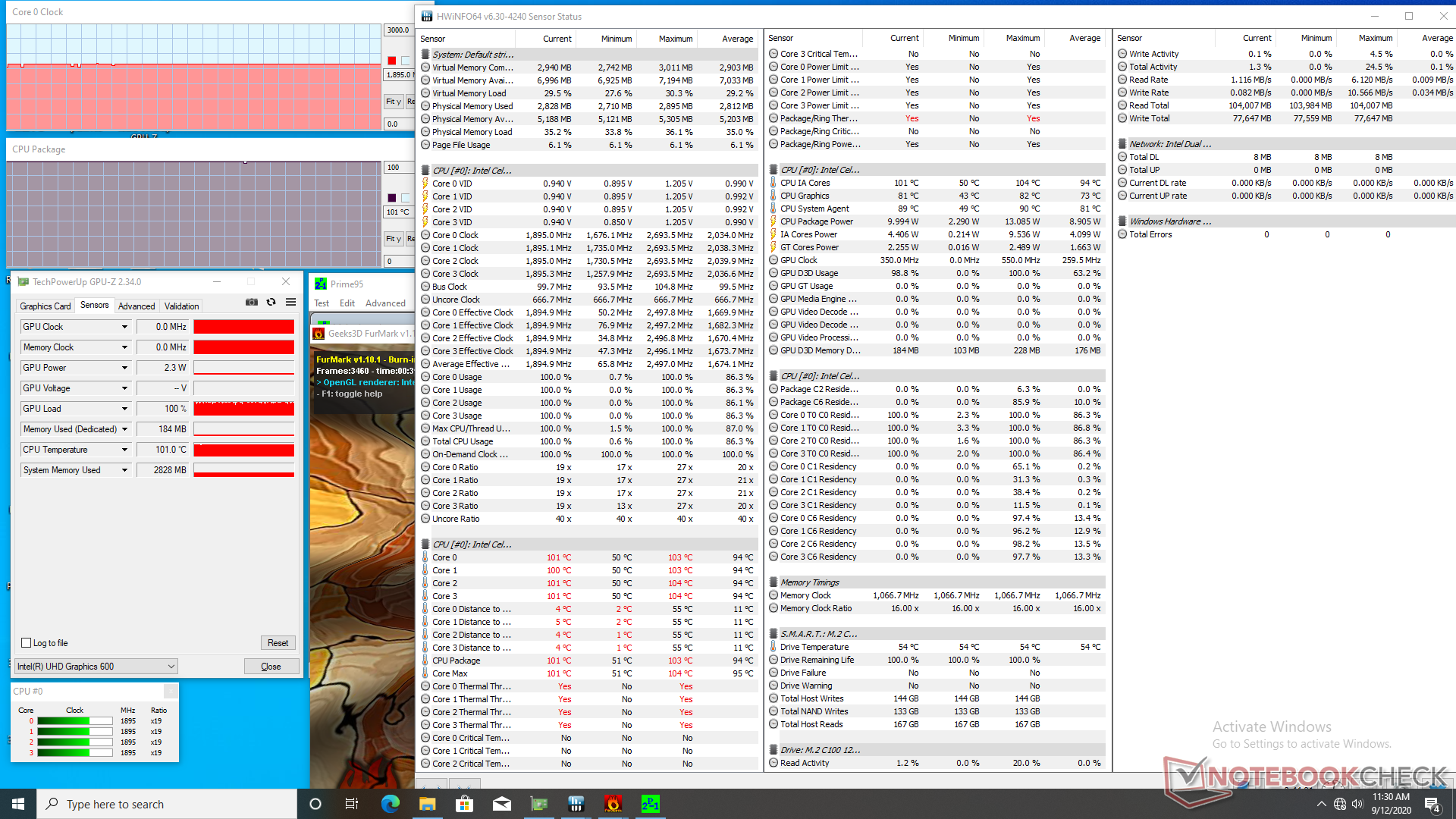Viewport: 1456px width, 819px height.
Task: Click Prime95 icon in taskbar
Action: click(650, 804)
